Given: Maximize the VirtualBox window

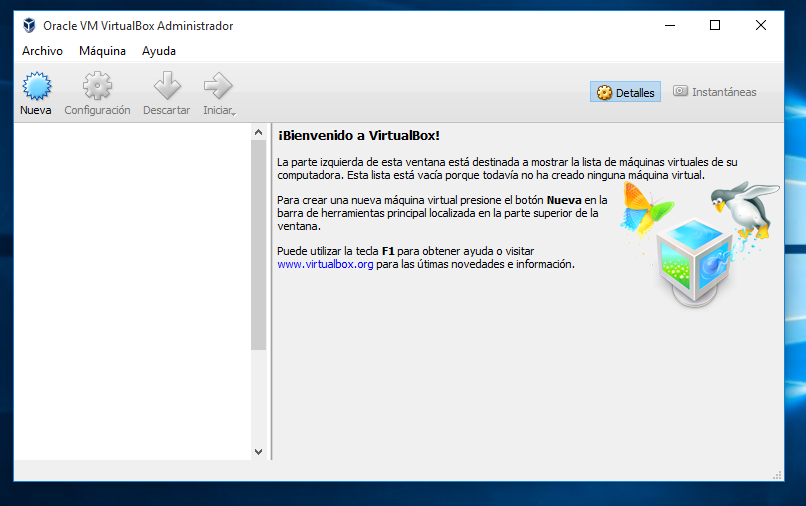Looking at the screenshot, I should tap(715, 25).
